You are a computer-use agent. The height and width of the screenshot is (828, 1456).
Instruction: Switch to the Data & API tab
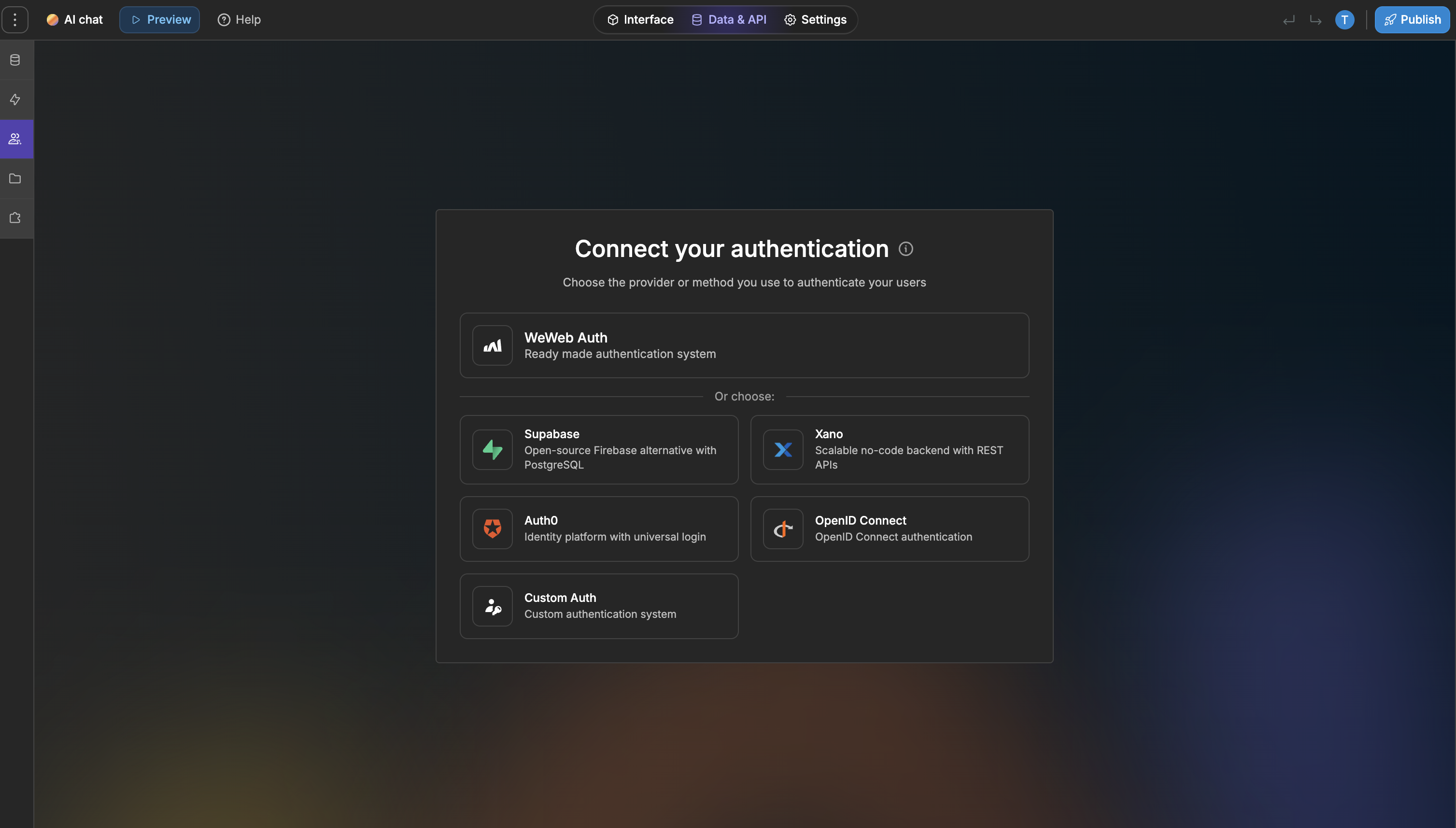[729, 20]
